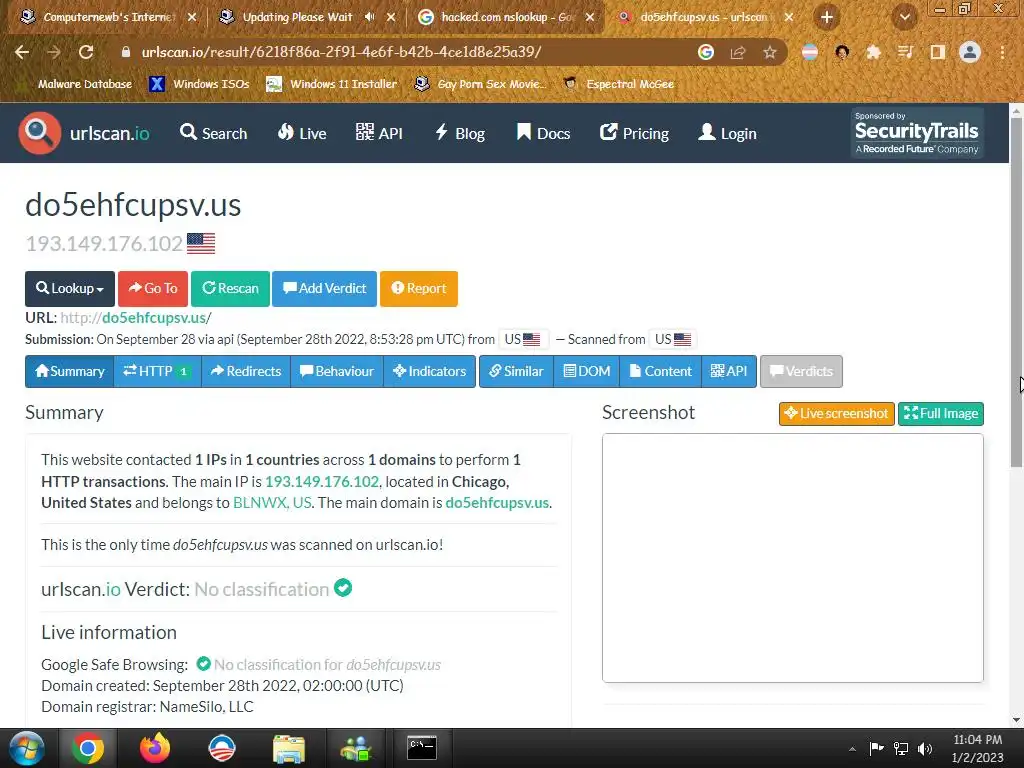1024x768 pixels.
Task: Open Blog in the urlscan navbar
Action: [x=460, y=133]
